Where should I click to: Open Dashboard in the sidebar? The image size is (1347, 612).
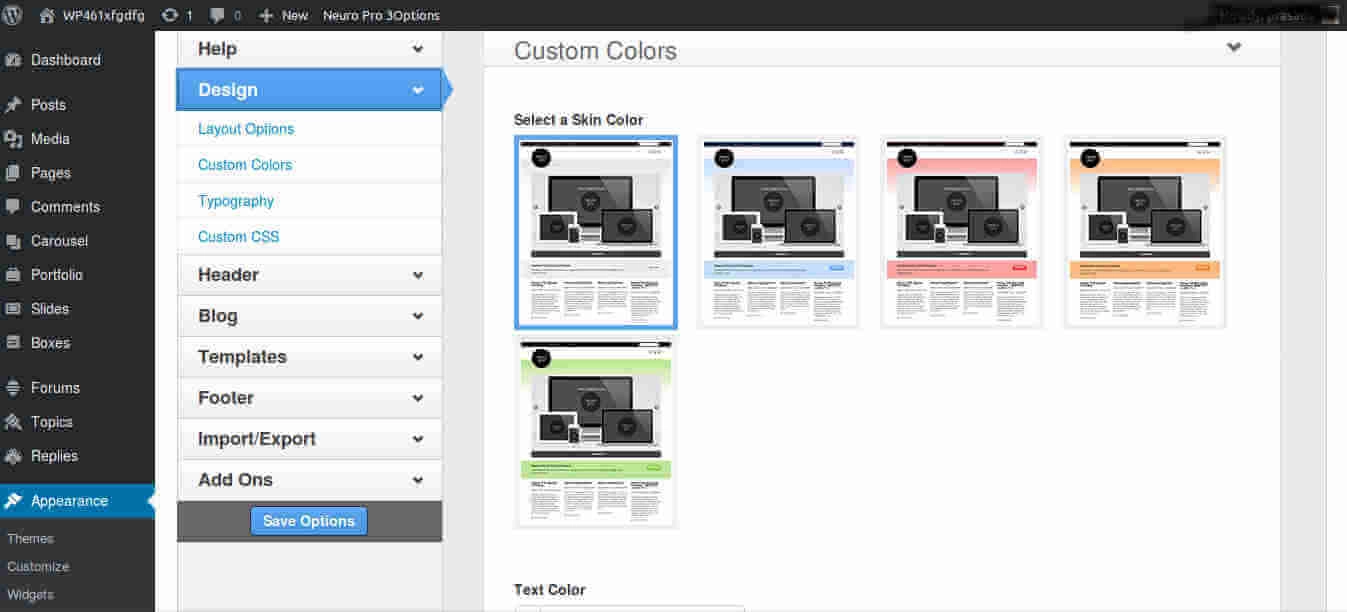point(65,60)
